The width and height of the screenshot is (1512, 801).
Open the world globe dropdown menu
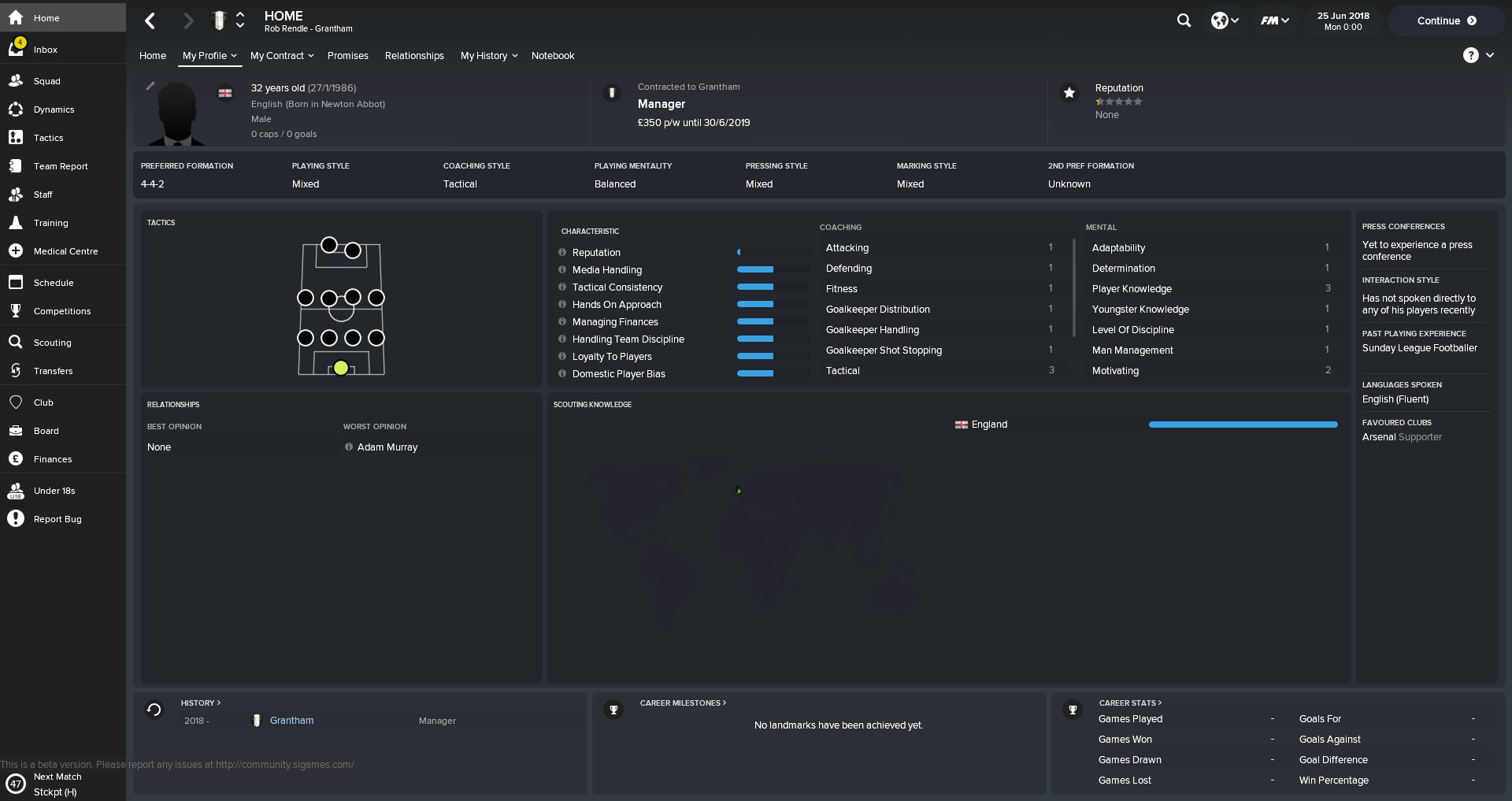1225,21
